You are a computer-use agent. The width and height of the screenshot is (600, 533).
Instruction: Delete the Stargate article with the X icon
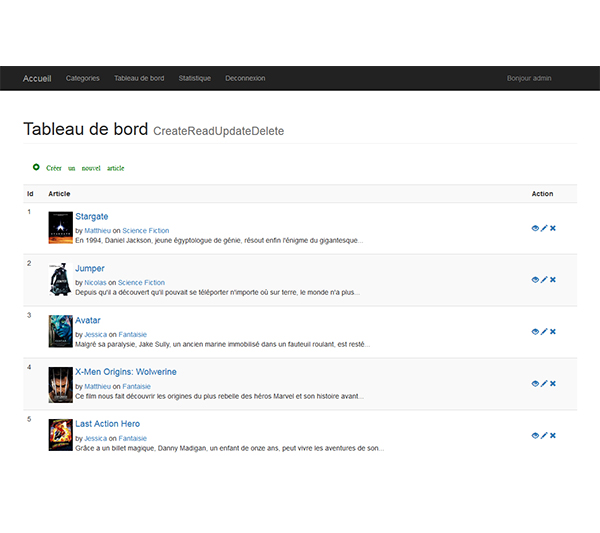553,228
